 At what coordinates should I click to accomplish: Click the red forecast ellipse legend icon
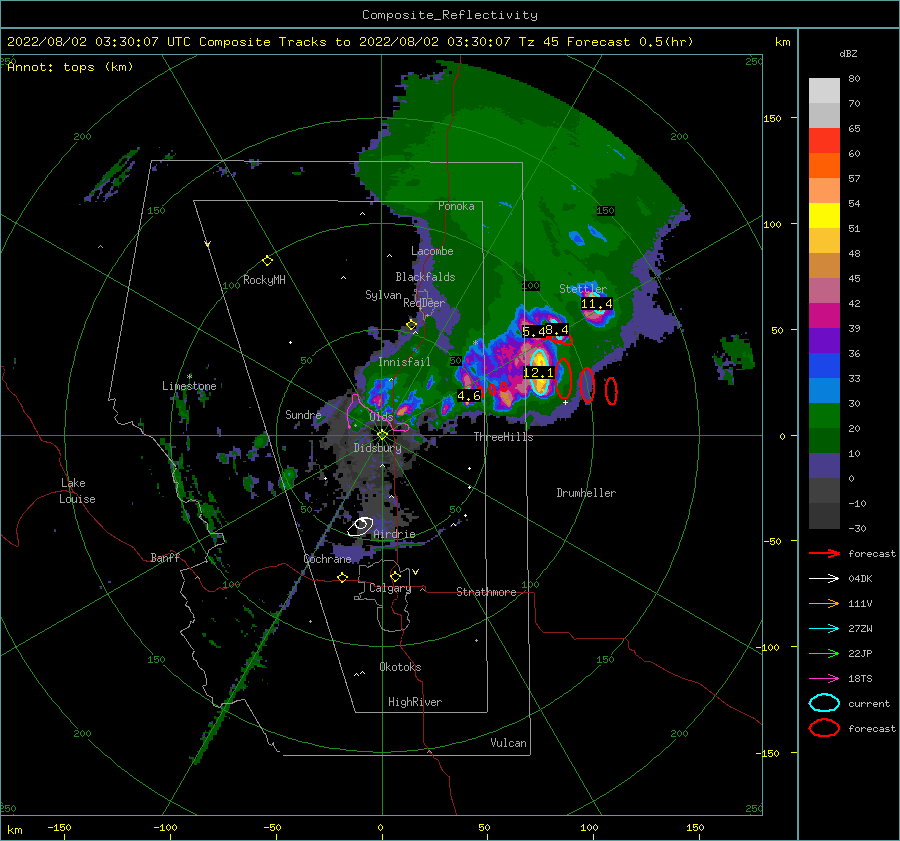[x=824, y=728]
